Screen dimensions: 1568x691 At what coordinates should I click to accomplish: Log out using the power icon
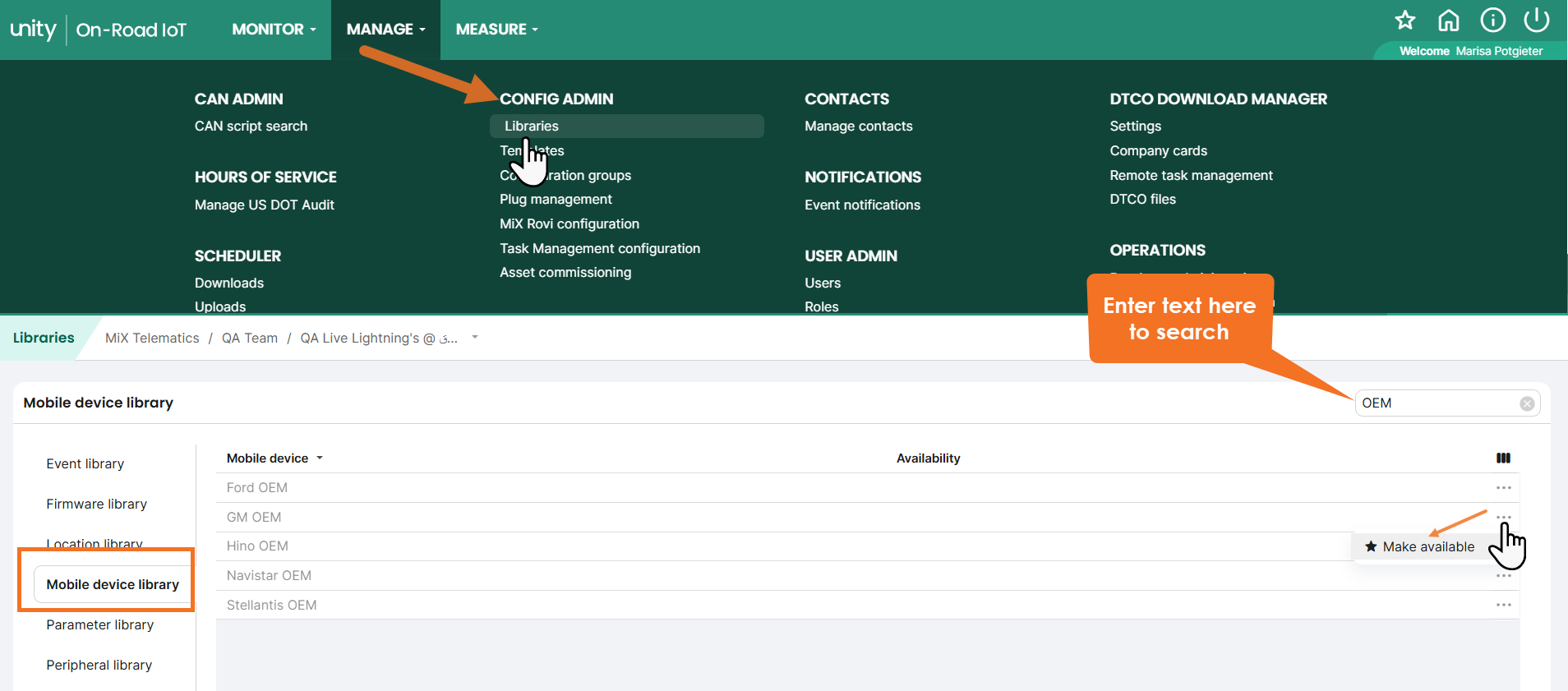tap(1537, 20)
